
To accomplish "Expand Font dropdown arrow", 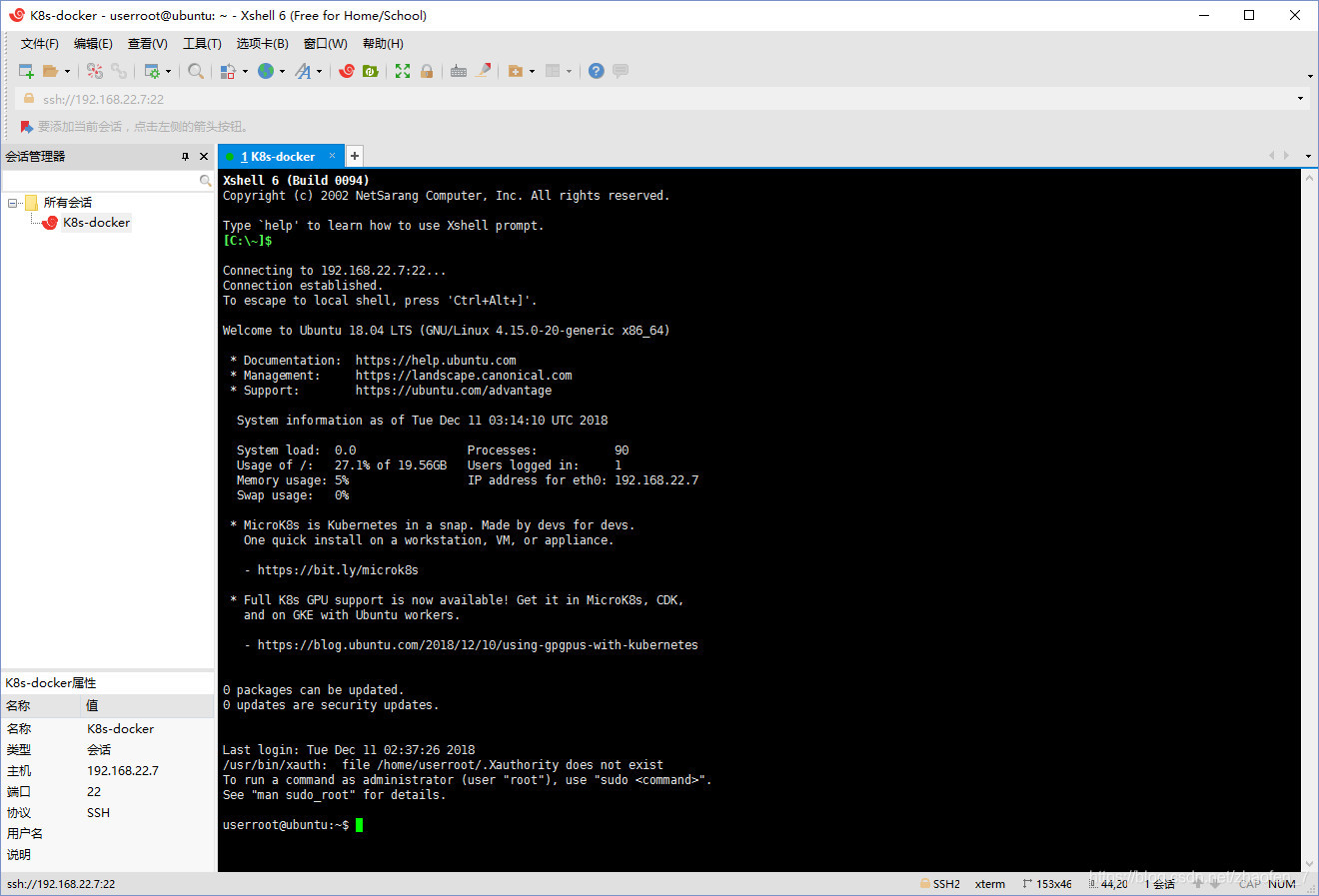I will point(319,72).
